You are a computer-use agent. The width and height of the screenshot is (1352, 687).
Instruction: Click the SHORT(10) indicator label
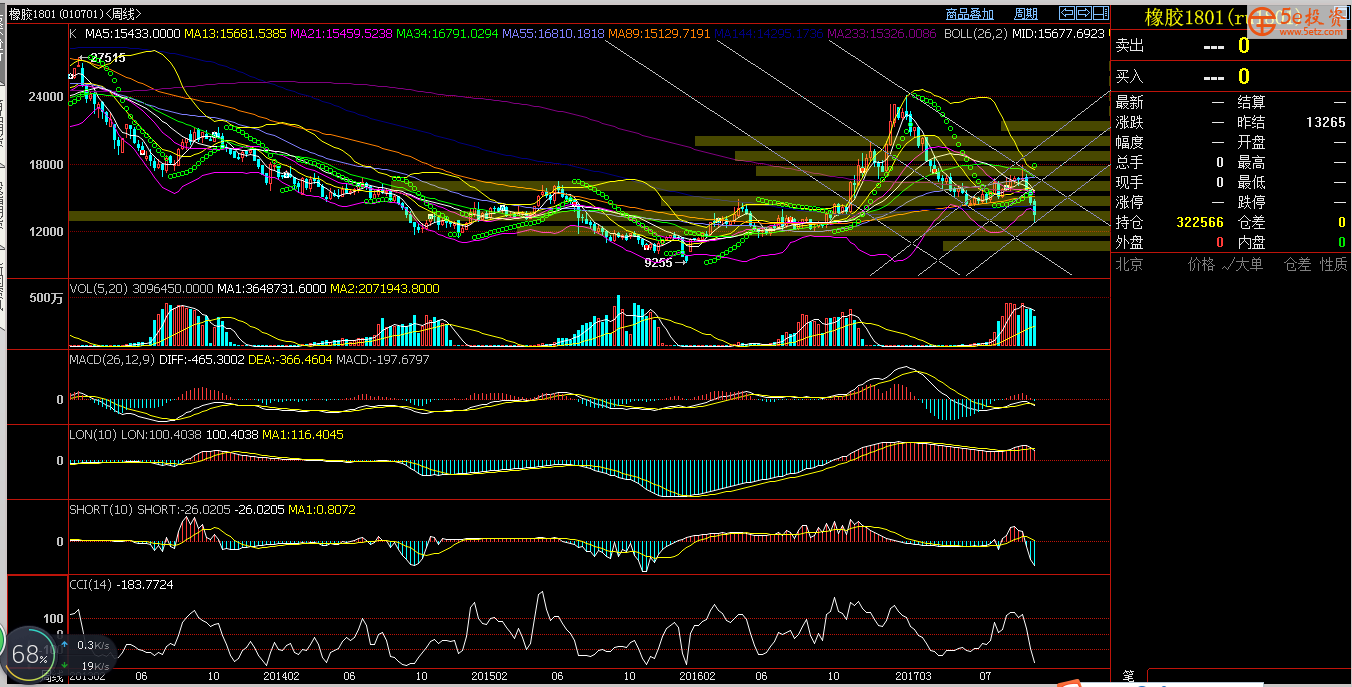[x=101, y=510]
